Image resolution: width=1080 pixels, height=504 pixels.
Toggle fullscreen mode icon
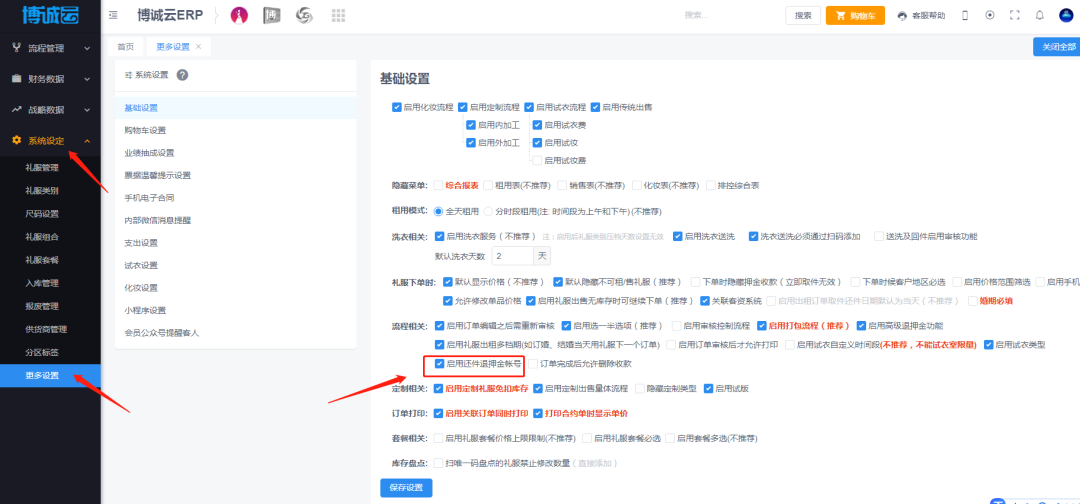[1014, 15]
